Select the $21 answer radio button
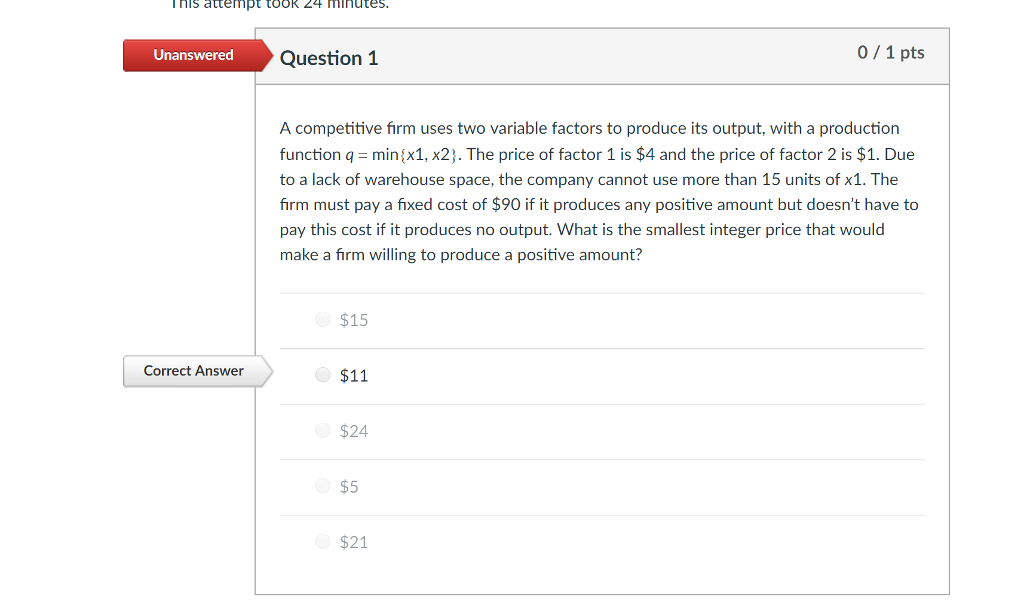The image size is (1024, 615). 323,541
